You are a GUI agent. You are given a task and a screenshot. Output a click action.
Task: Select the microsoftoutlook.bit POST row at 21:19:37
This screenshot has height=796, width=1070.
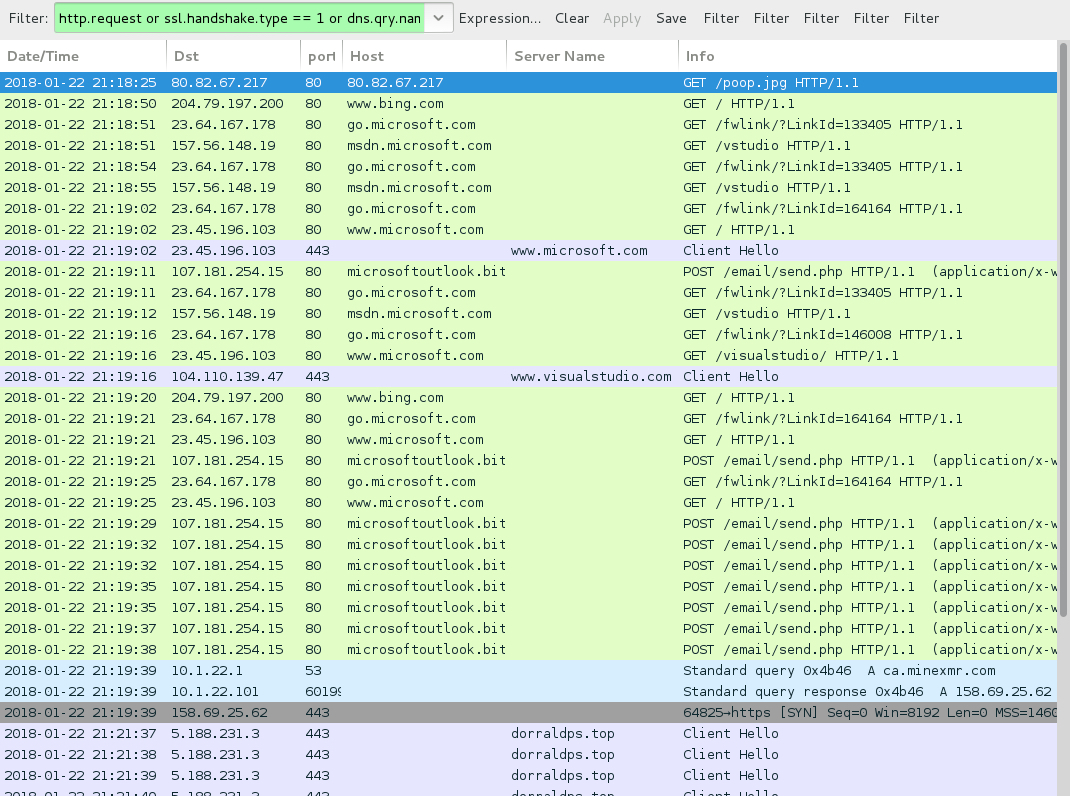click(x=528, y=629)
